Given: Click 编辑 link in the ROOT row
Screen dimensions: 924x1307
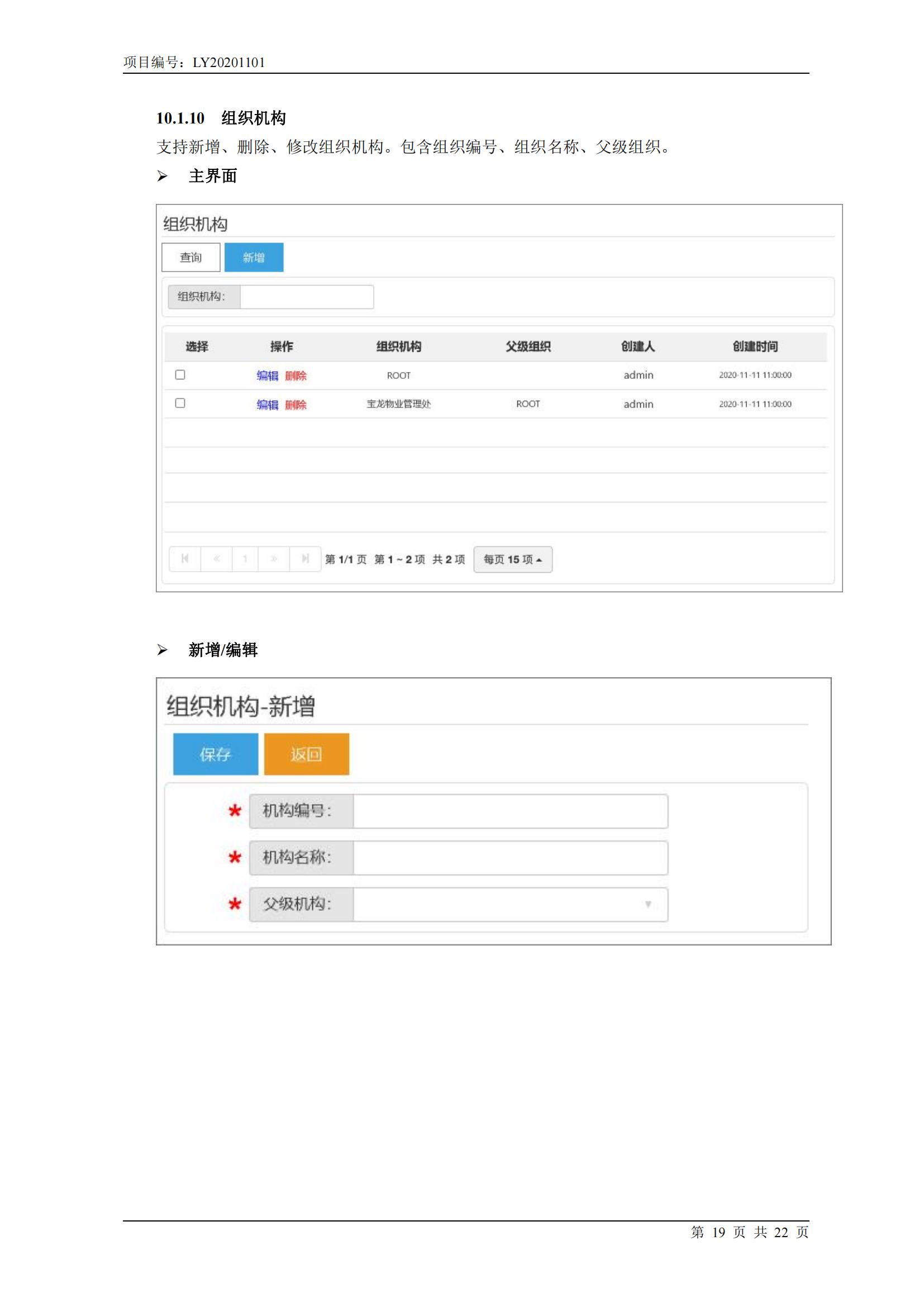Looking at the screenshot, I should pyautogui.click(x=268, y=376).
